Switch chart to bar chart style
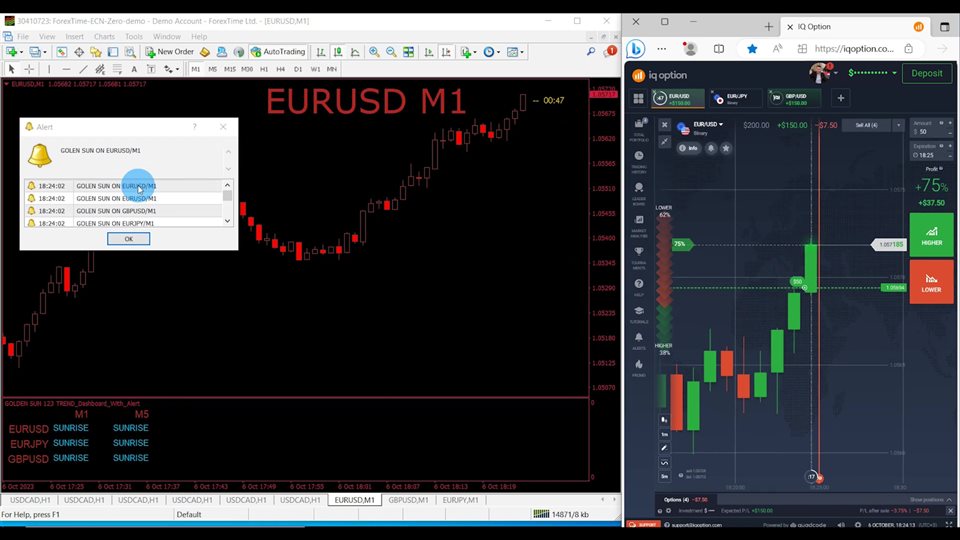 (320, 52)
